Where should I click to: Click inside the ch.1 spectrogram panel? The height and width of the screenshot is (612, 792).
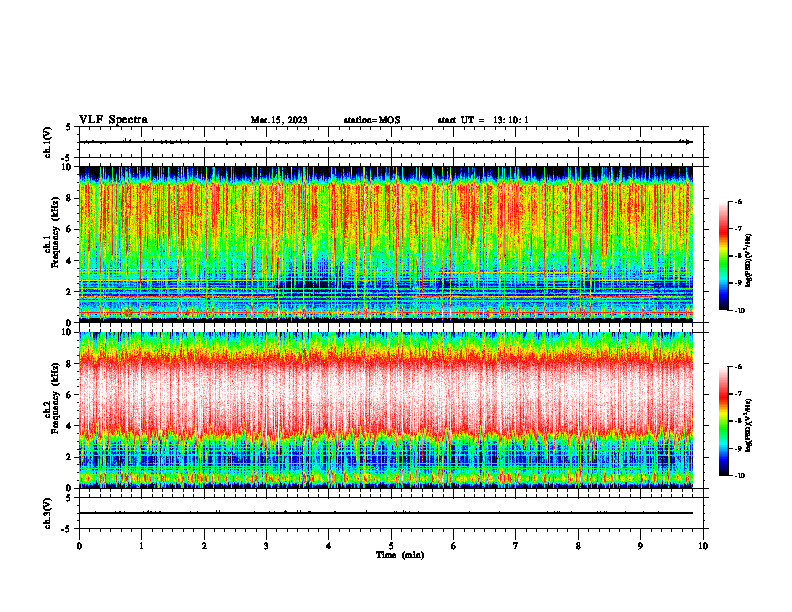[386, 244]
